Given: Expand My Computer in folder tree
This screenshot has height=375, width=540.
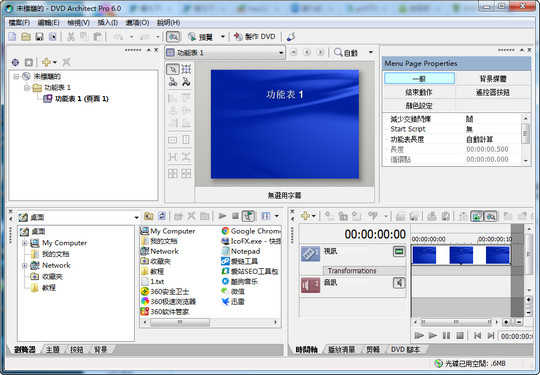Looking at the screenshot, I should tap(25, 243).
